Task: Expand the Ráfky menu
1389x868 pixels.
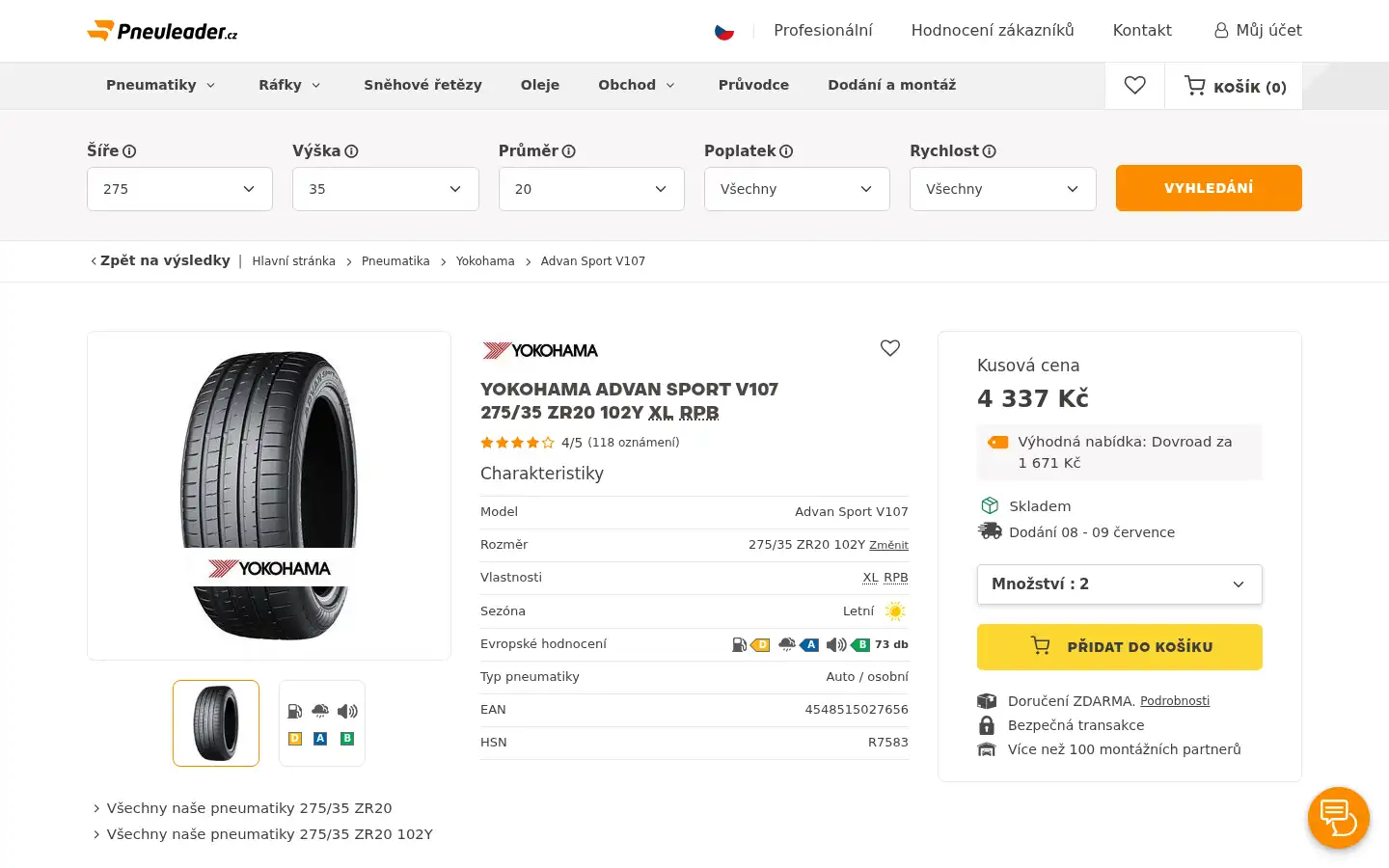Action: pos(290,85)
